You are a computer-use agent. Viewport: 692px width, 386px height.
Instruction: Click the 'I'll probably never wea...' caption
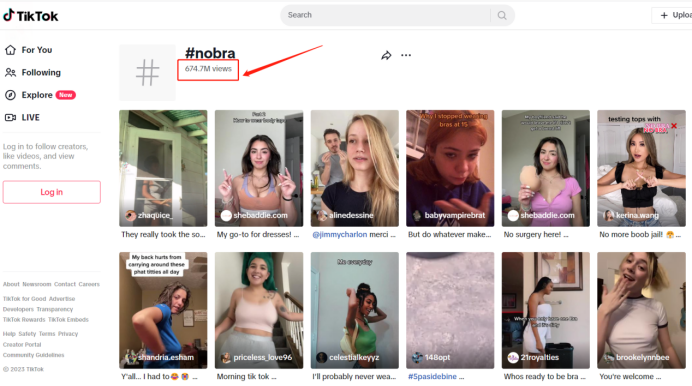pyautogui.click(x=354, y=376)
